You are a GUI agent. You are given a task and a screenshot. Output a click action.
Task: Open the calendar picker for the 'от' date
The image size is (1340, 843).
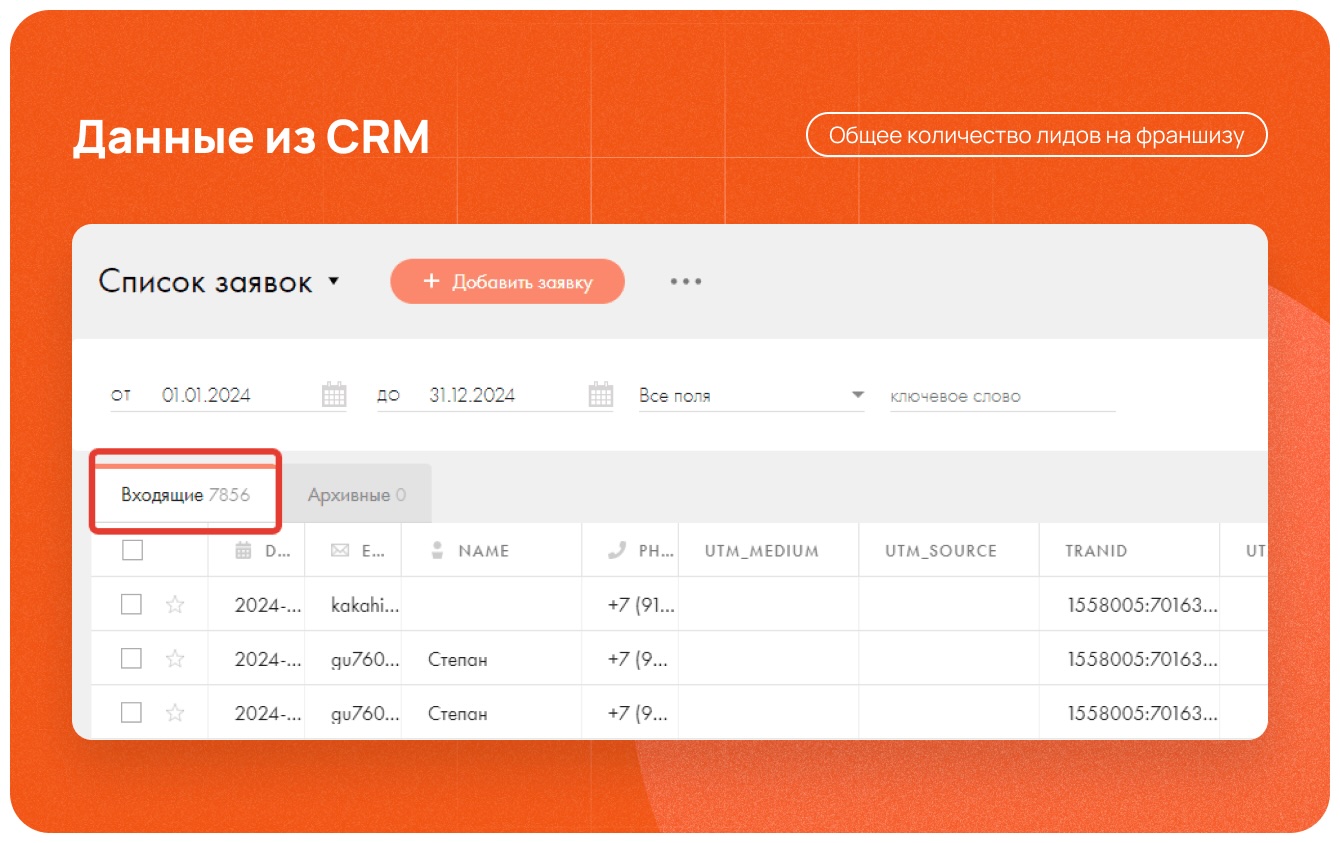(x=334, y=395)
